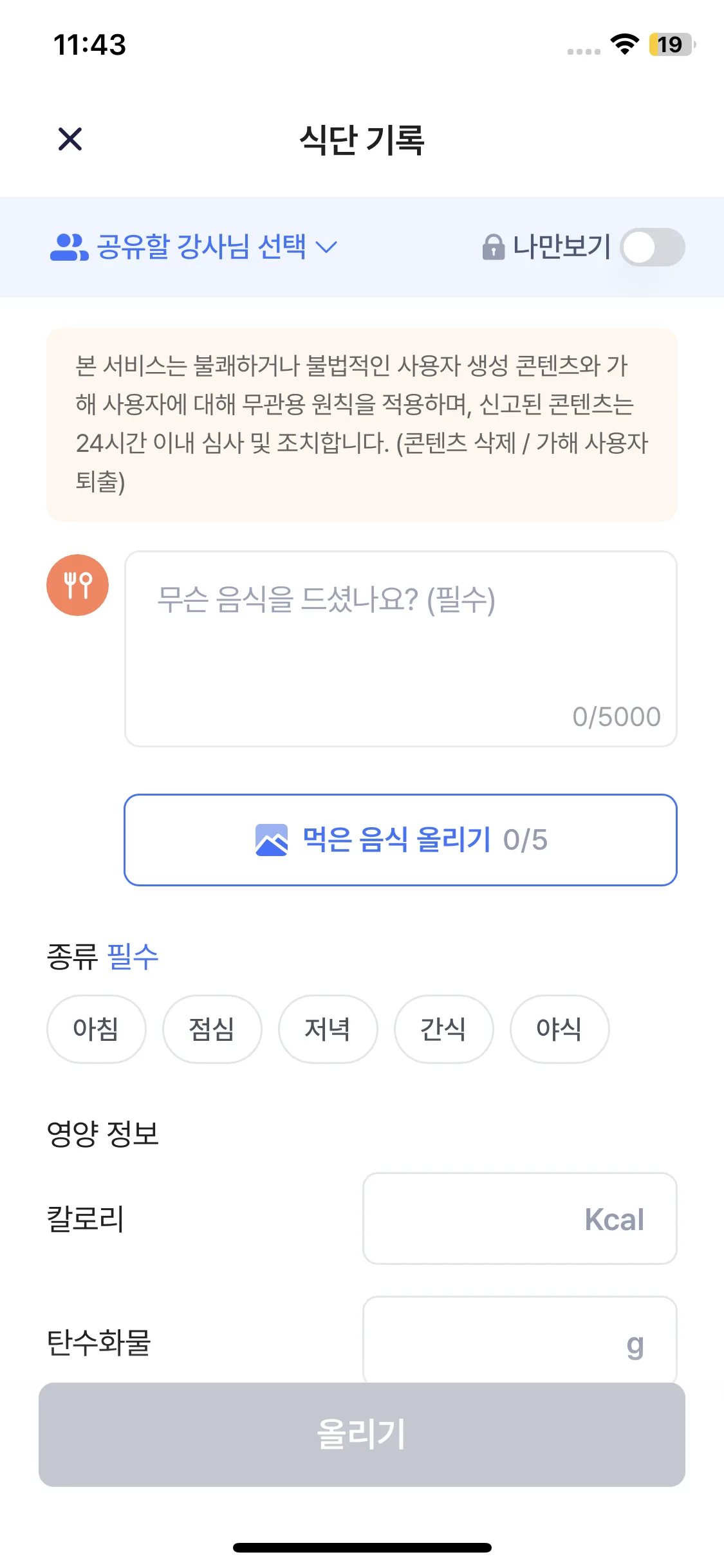Tap the picture icon in upload button
The width and height of the screenshot is (724, 1568).
(x=272, y=840)
